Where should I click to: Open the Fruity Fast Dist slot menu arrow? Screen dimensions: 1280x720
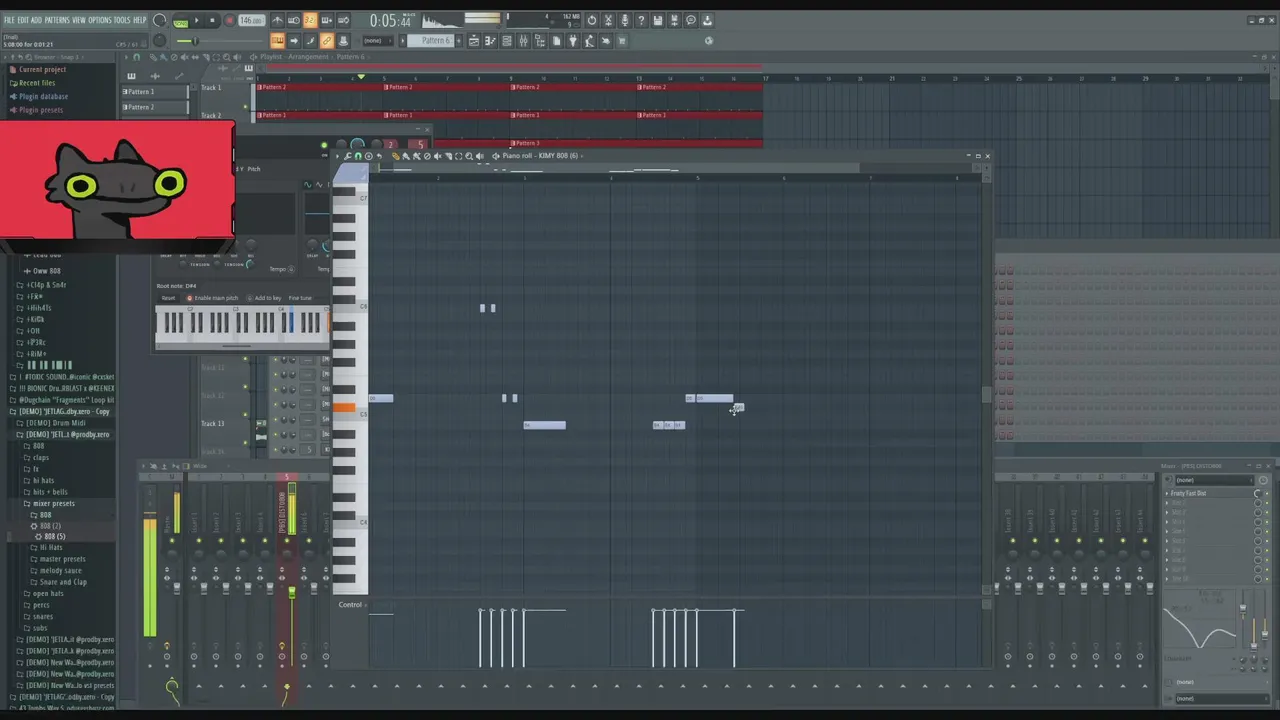(x=1168, y=493)
